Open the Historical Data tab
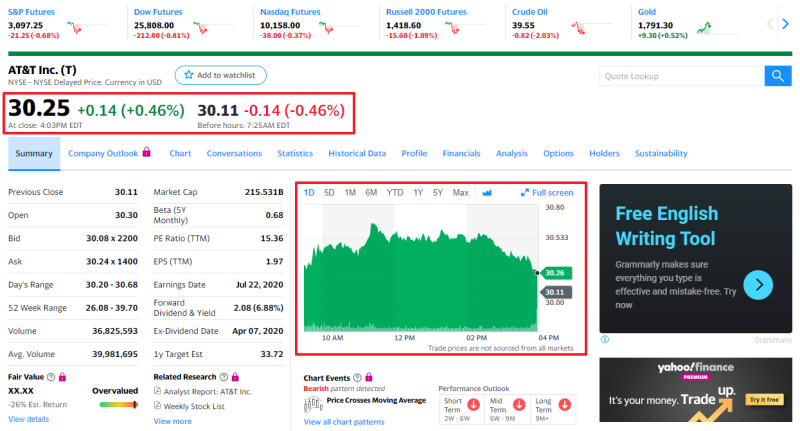 (357, 154)
